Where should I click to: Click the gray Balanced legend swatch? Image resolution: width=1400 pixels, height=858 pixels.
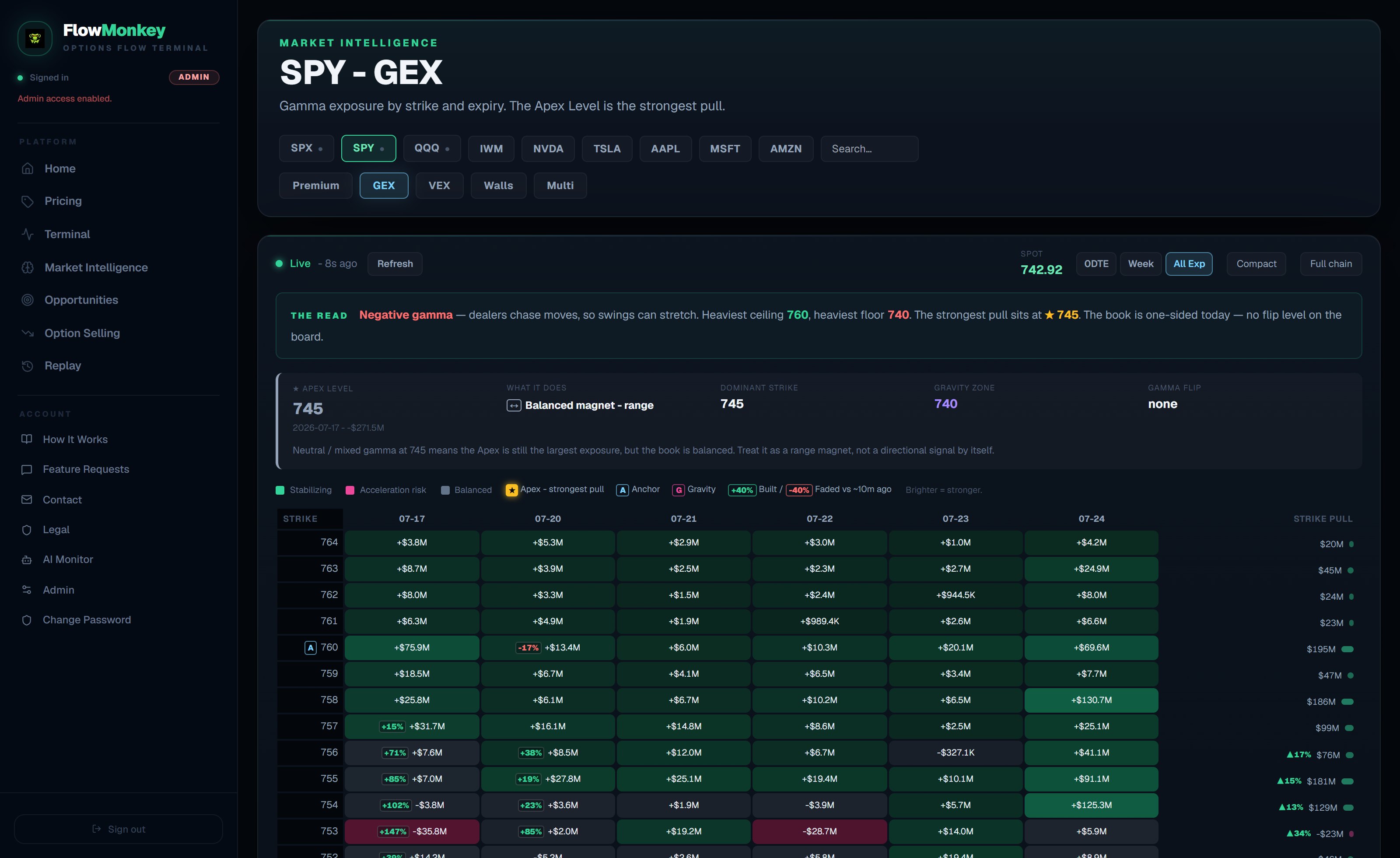(445, 490)
